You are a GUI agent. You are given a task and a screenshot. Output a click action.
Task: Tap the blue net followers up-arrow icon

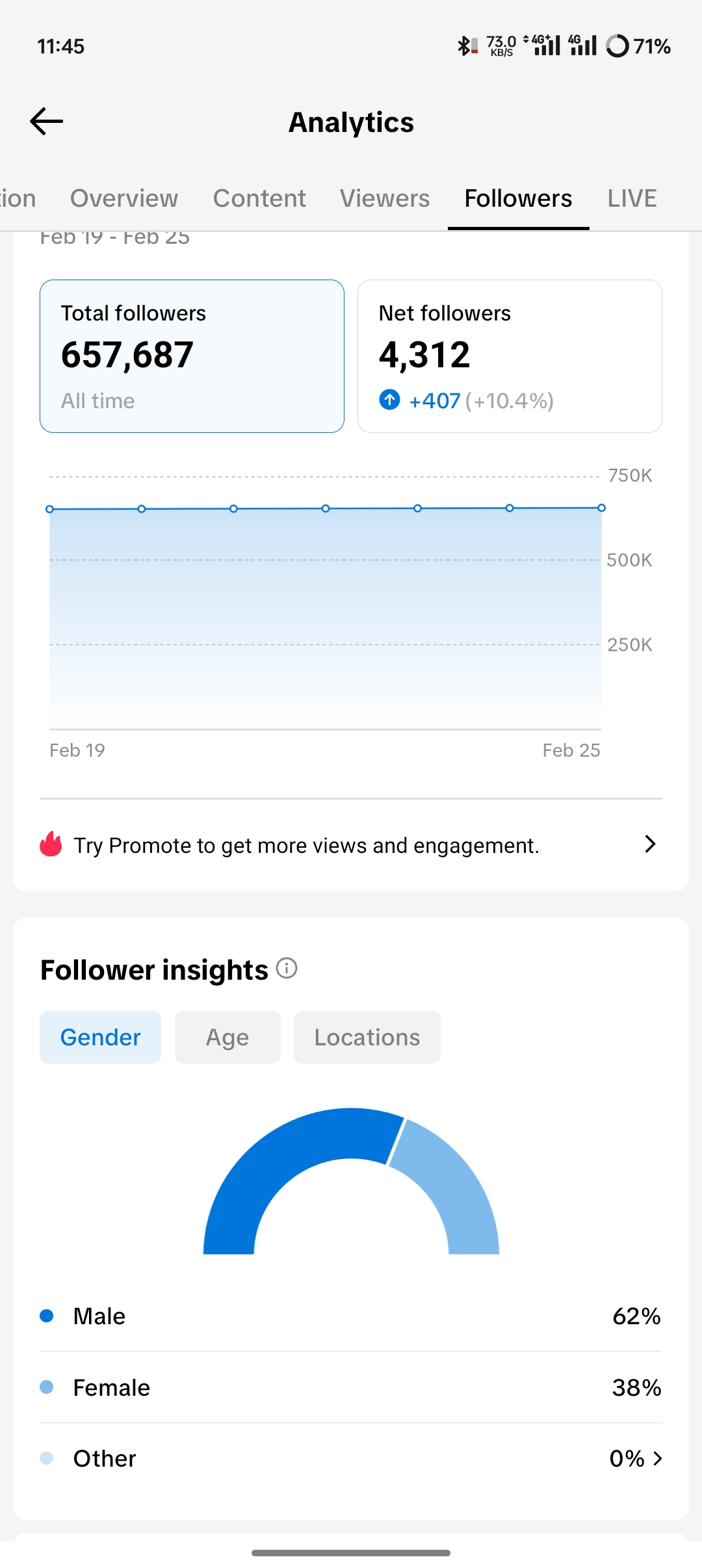pyautogui.click(x=389, y=400)
